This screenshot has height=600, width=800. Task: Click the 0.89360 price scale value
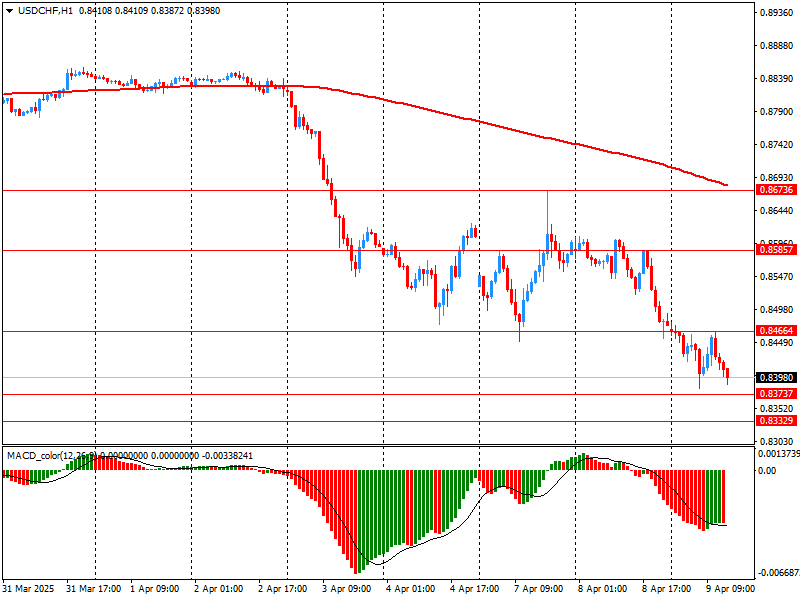pos(776,13)
